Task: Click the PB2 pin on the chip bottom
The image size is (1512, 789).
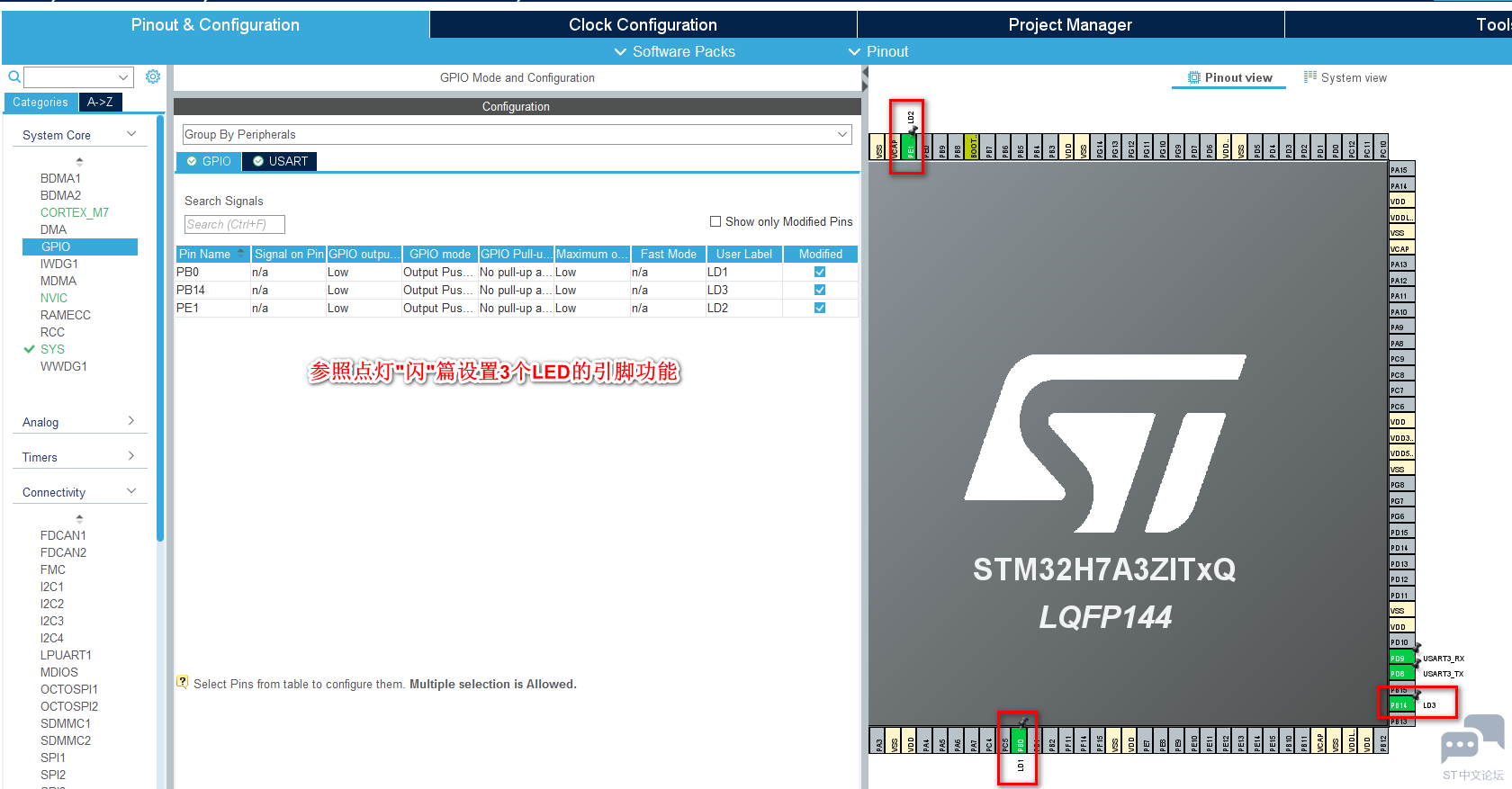Action: [x=1052, y=740]
